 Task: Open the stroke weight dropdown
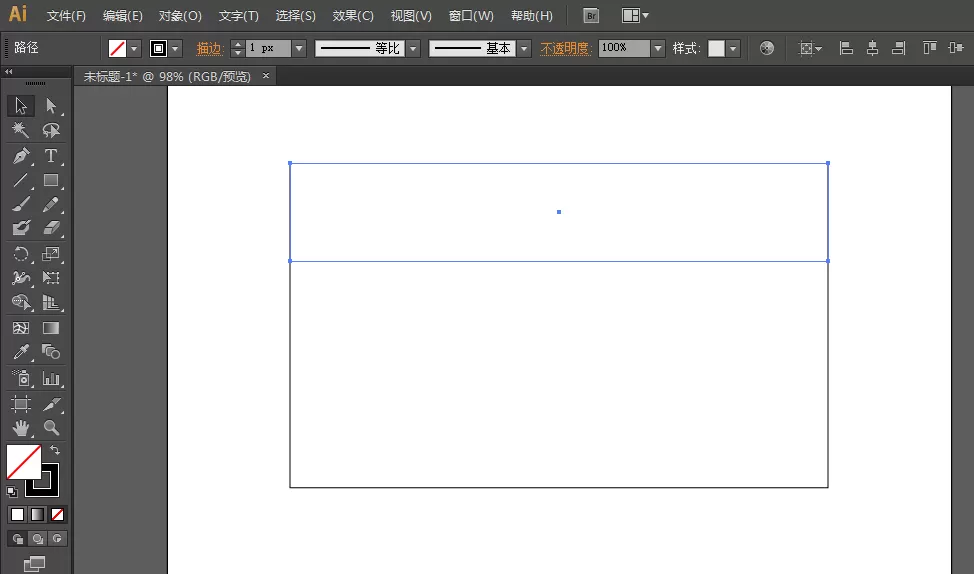[x=299, y=48]
